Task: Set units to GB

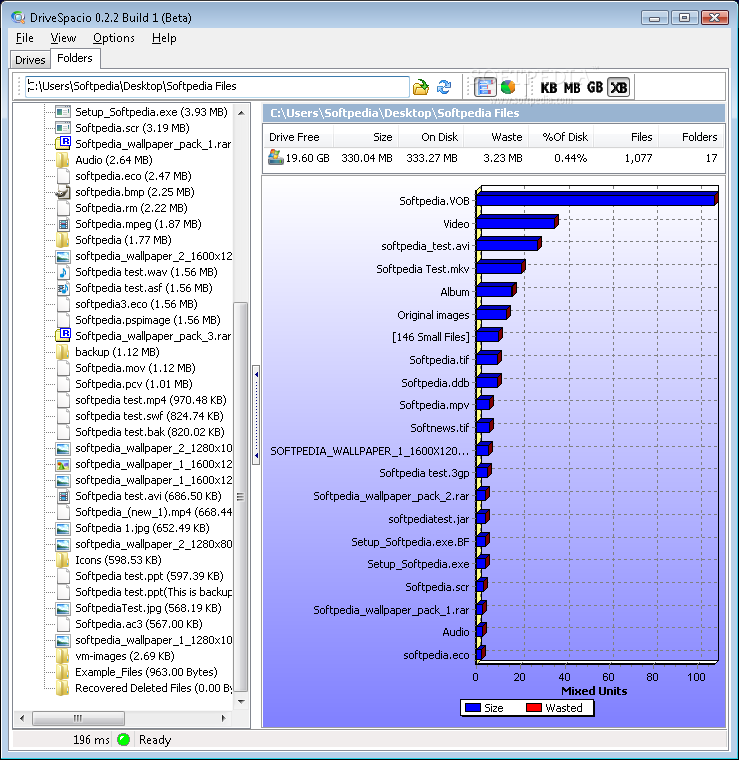Action: 595,88
